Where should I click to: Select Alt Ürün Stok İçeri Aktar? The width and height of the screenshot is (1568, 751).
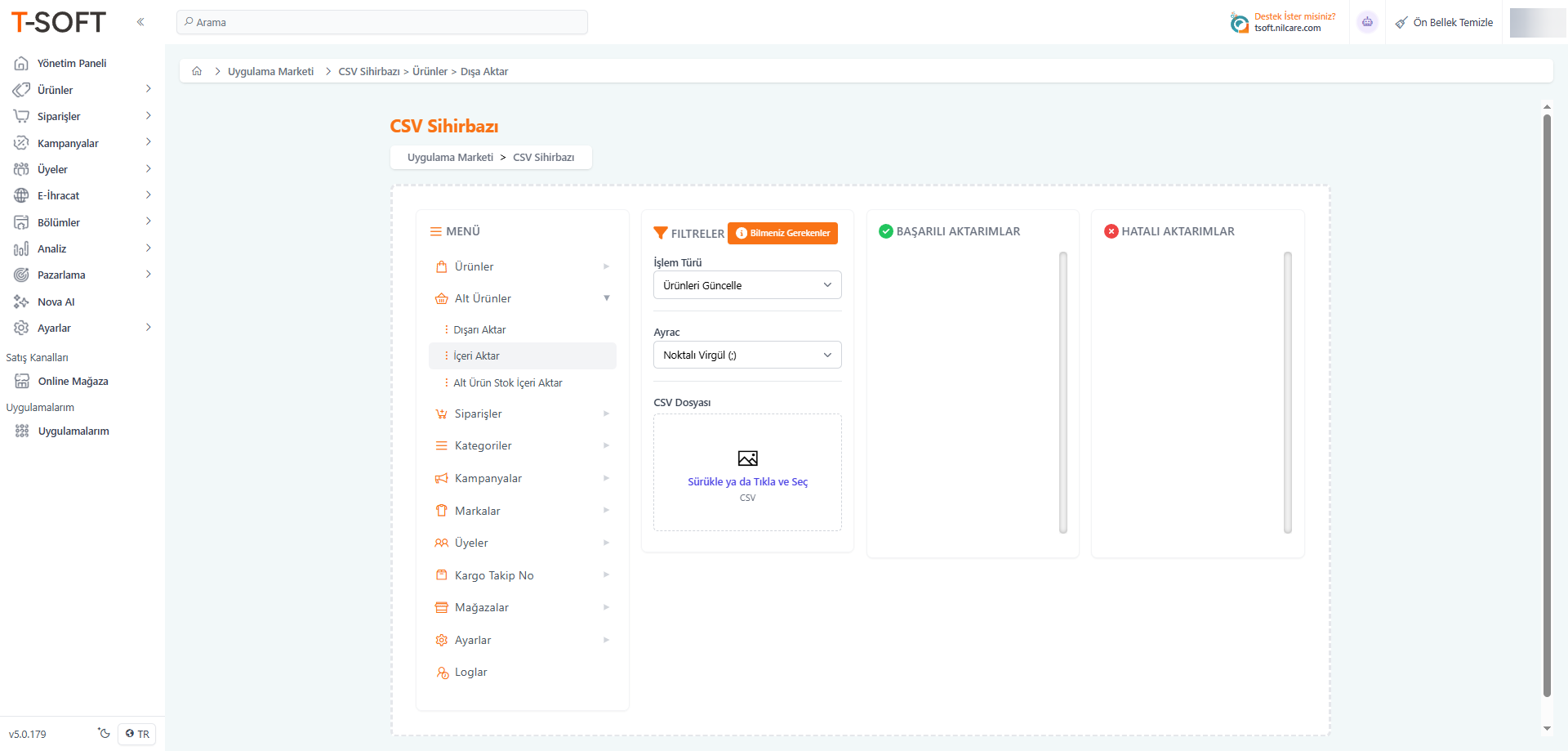tap(507, 383)
